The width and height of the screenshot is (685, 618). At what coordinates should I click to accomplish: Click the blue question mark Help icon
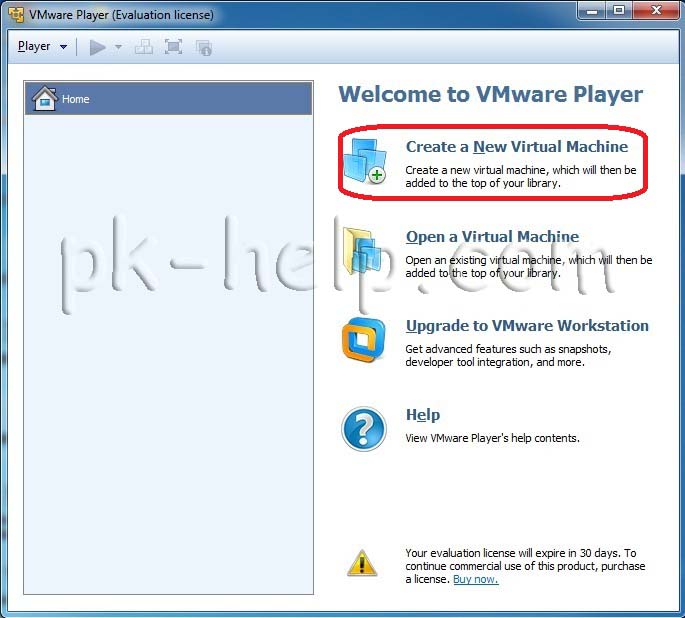click(x=363, y=429)
